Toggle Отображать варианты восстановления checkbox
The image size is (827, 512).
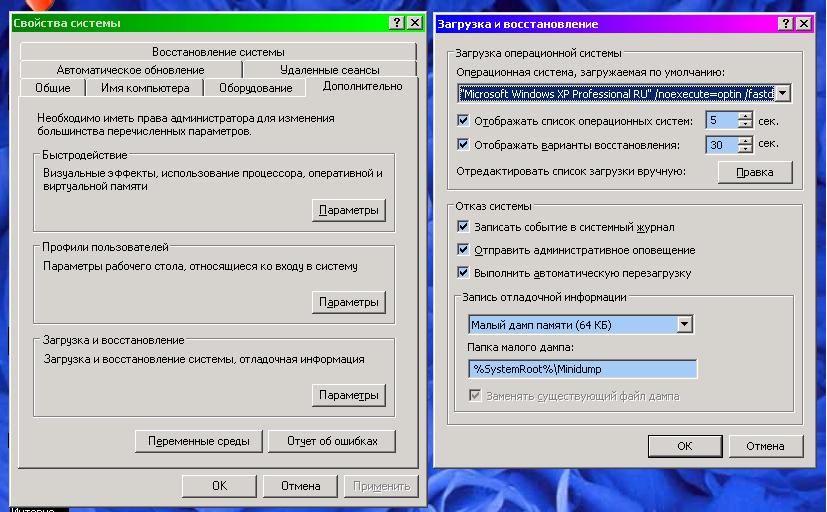point(463,145)
